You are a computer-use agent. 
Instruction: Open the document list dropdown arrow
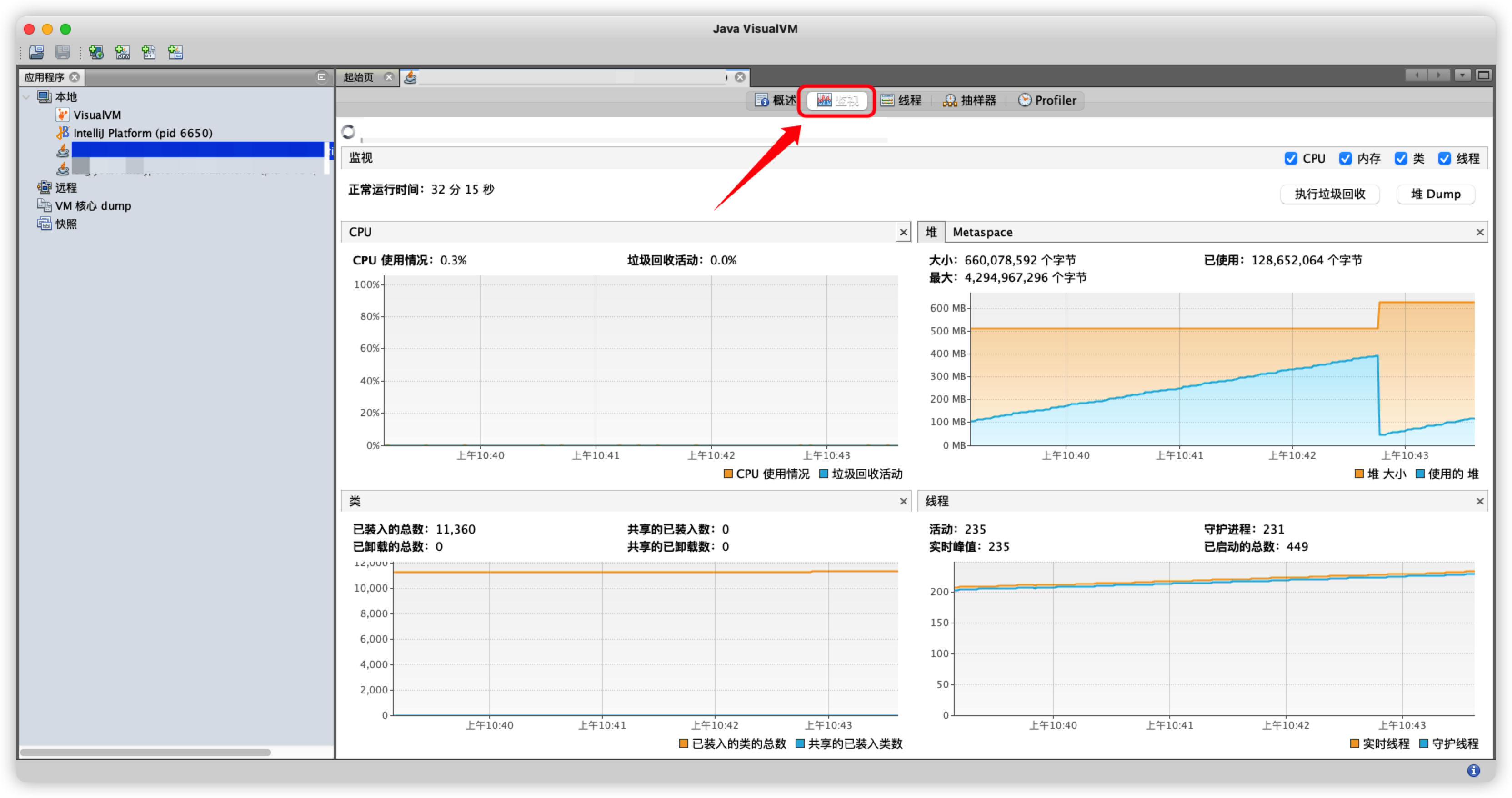click(x=1462, y=75)
